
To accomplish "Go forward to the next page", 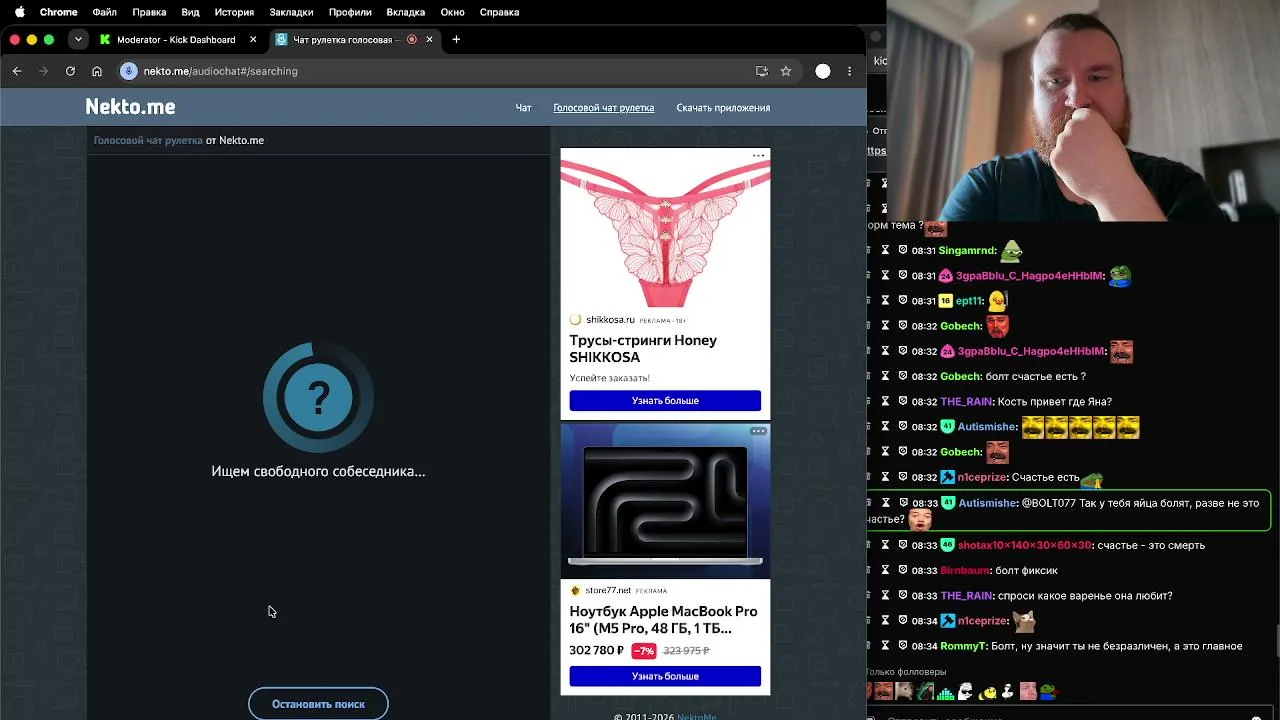I will pyautogui.click(x=43, y=71).
